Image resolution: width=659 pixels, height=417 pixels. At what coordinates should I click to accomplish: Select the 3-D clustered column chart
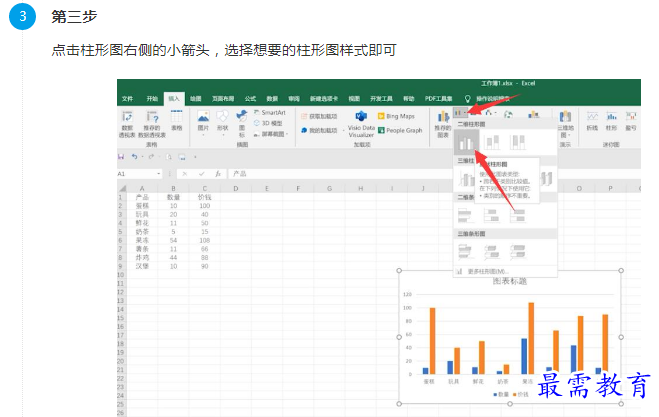pyautogui.click(x=465, y=179)
